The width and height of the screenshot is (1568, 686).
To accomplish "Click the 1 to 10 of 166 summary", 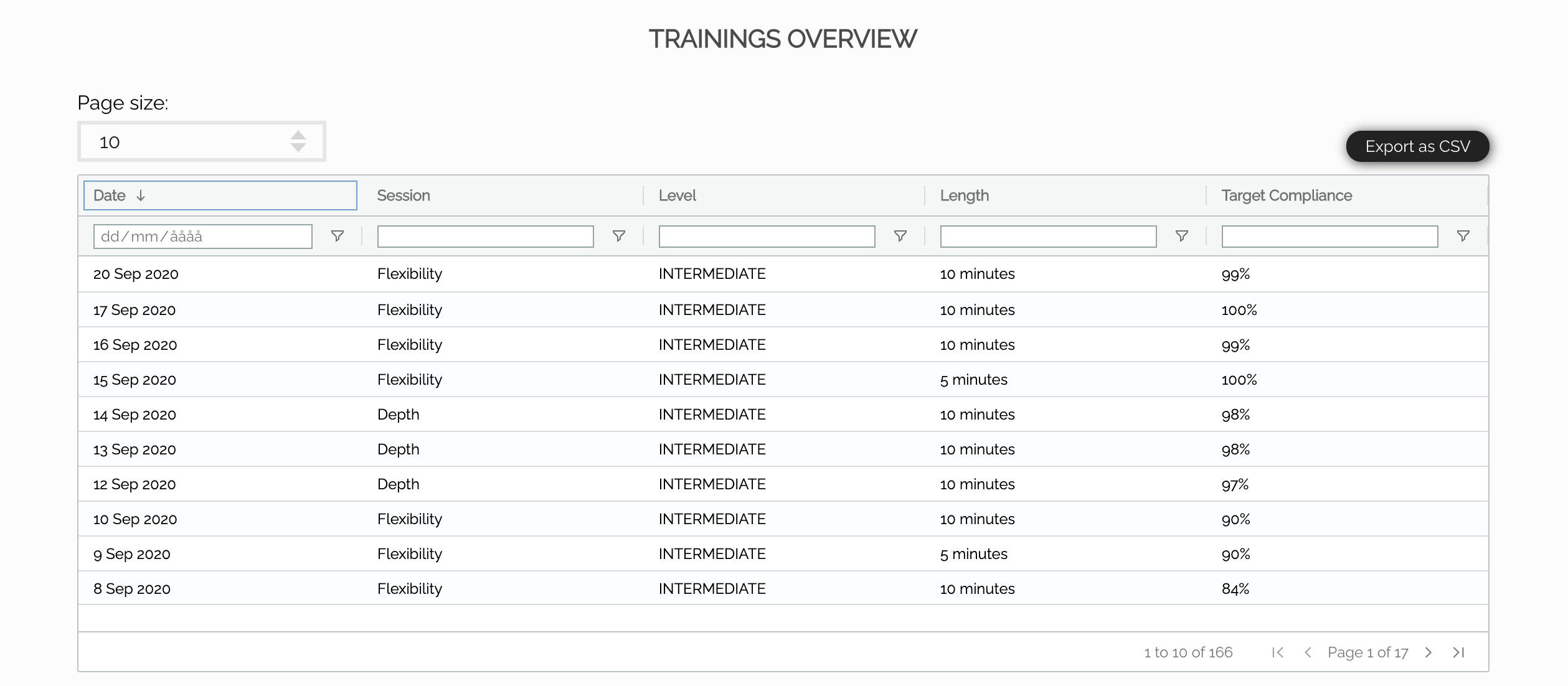I will (1188, 652).
